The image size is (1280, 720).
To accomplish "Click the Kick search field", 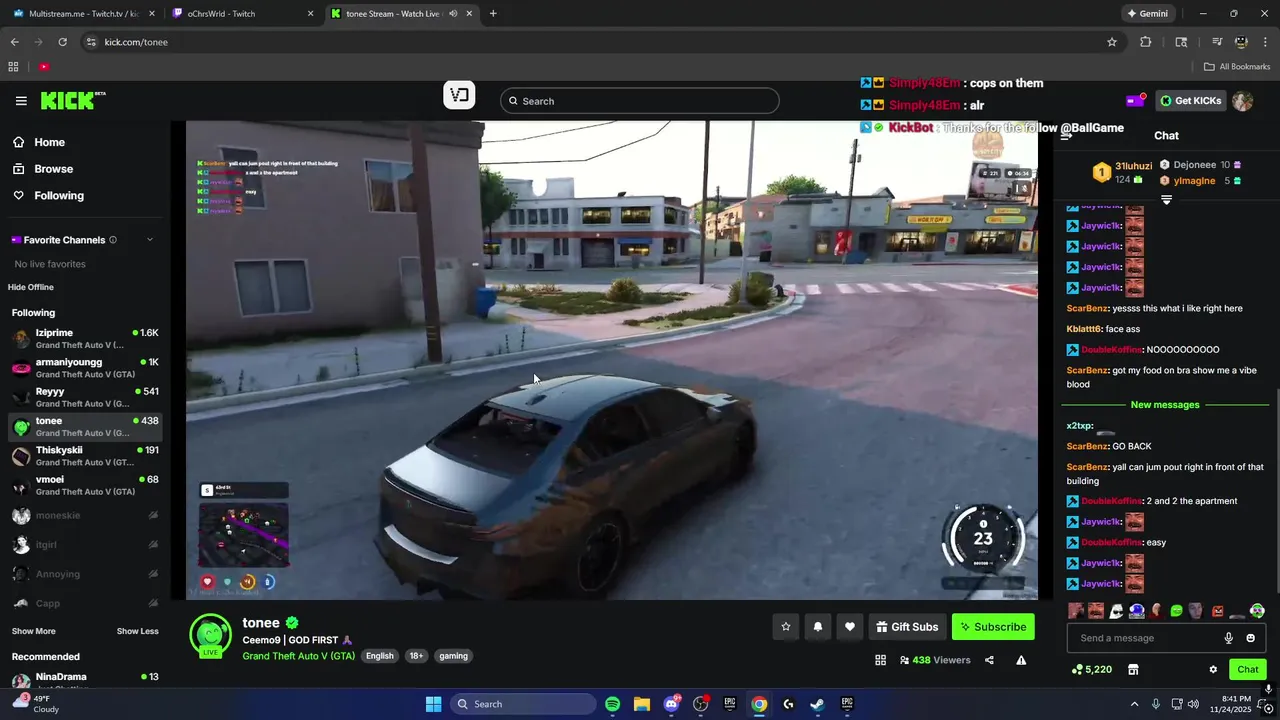I will click(x=640, y=101).
